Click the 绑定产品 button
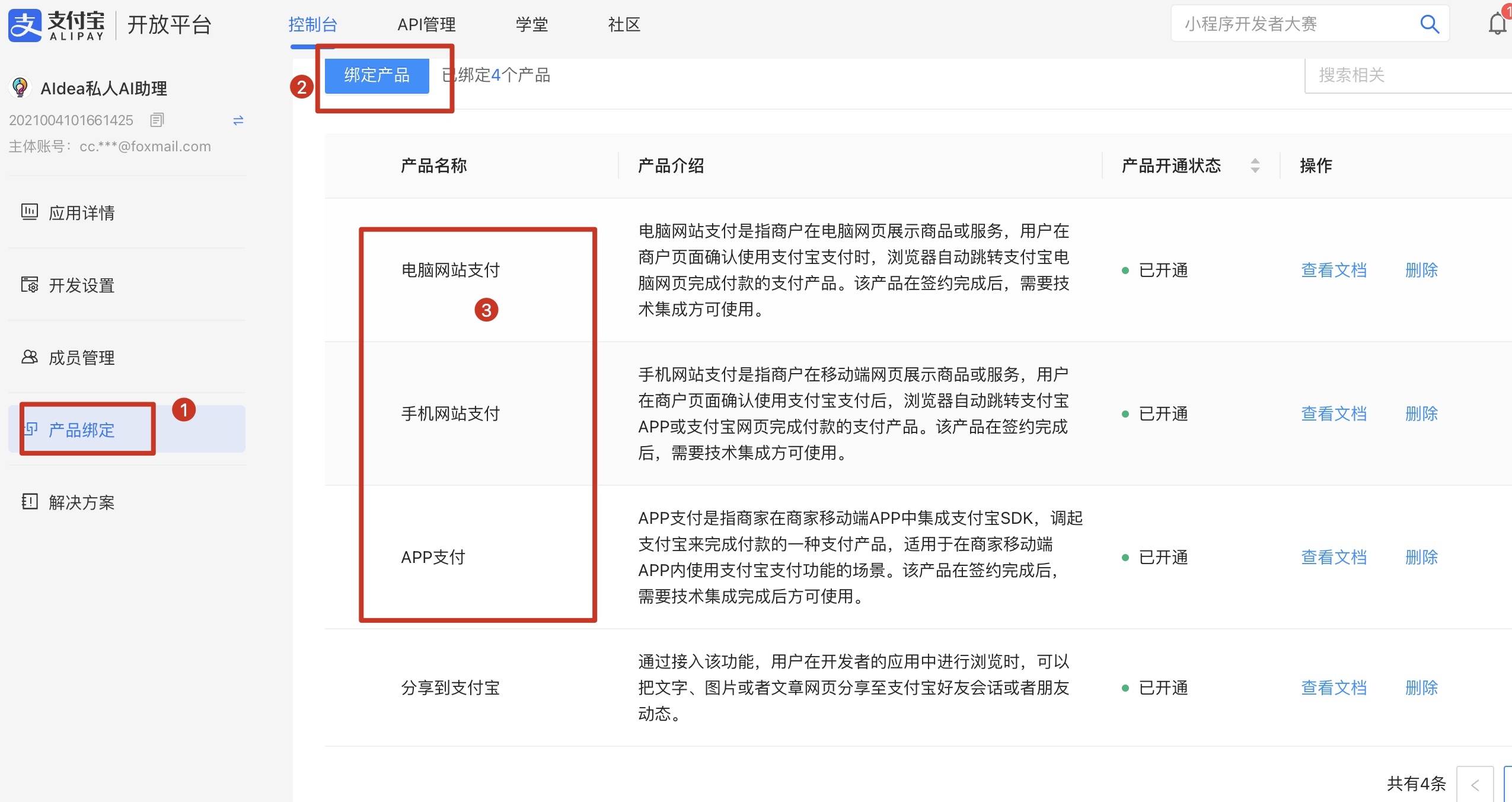This screenshot has width=1512, height=802. (377, 75)
